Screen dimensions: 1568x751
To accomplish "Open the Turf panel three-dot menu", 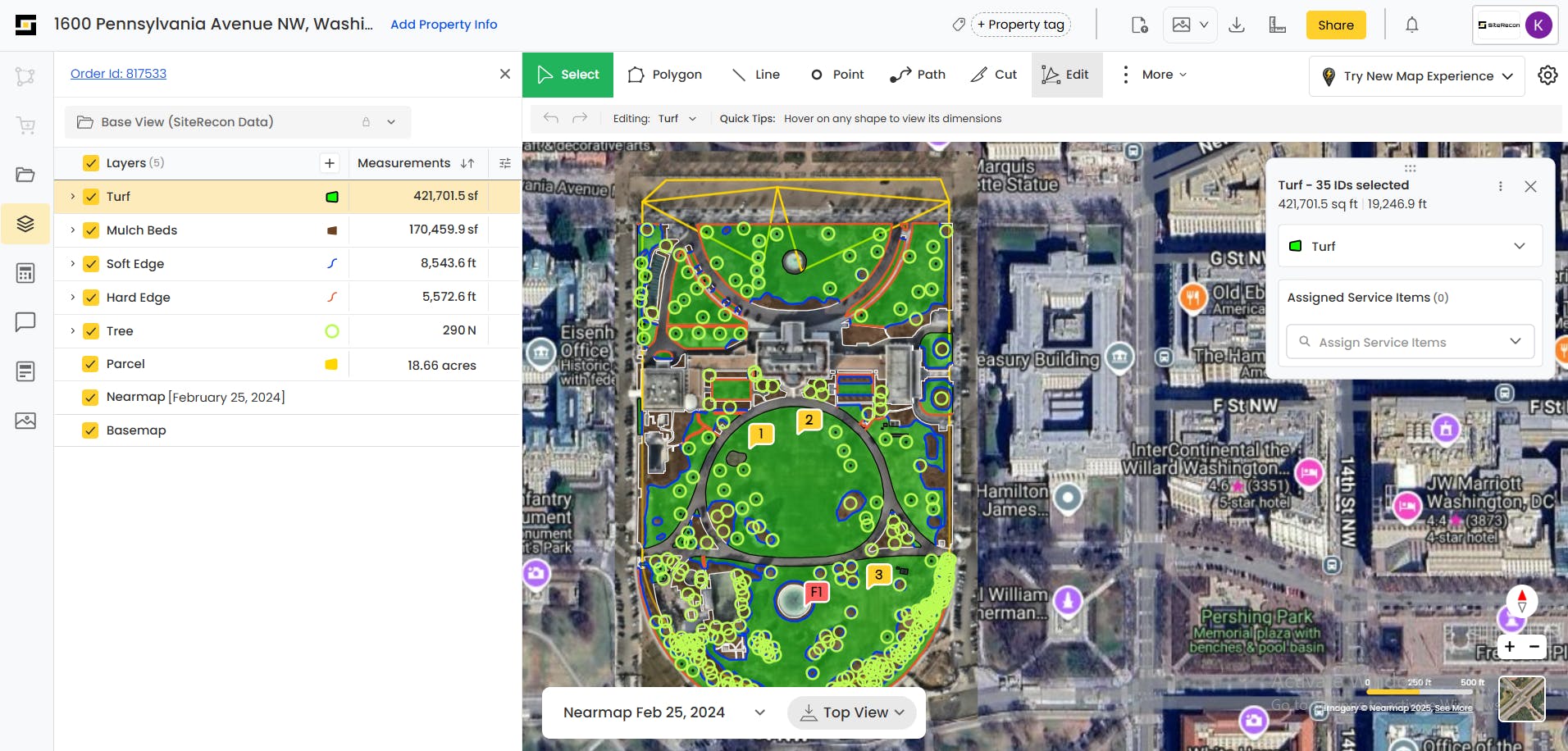I will click(x=1501, y=186).
